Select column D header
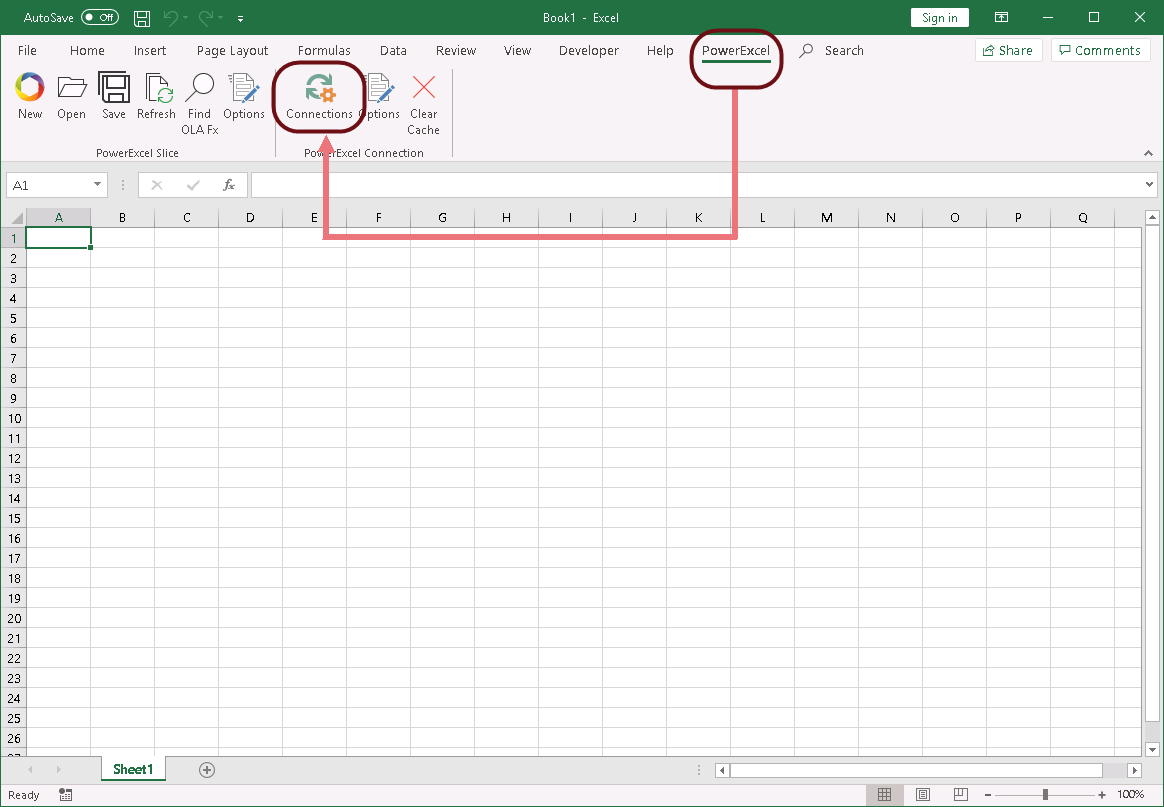 [x=250, y=218]
